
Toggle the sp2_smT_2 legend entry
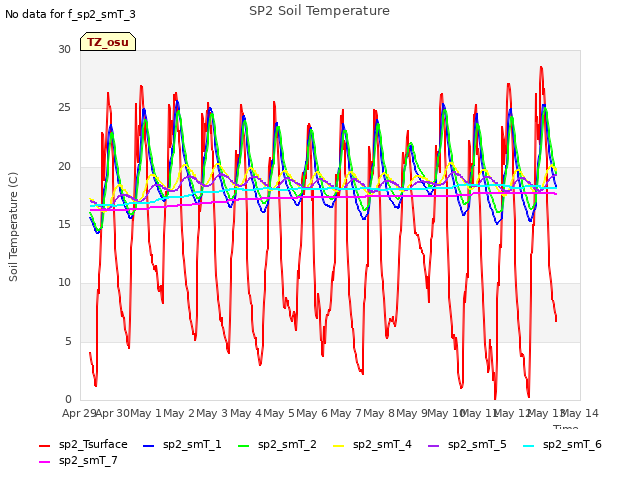[277, 444]
